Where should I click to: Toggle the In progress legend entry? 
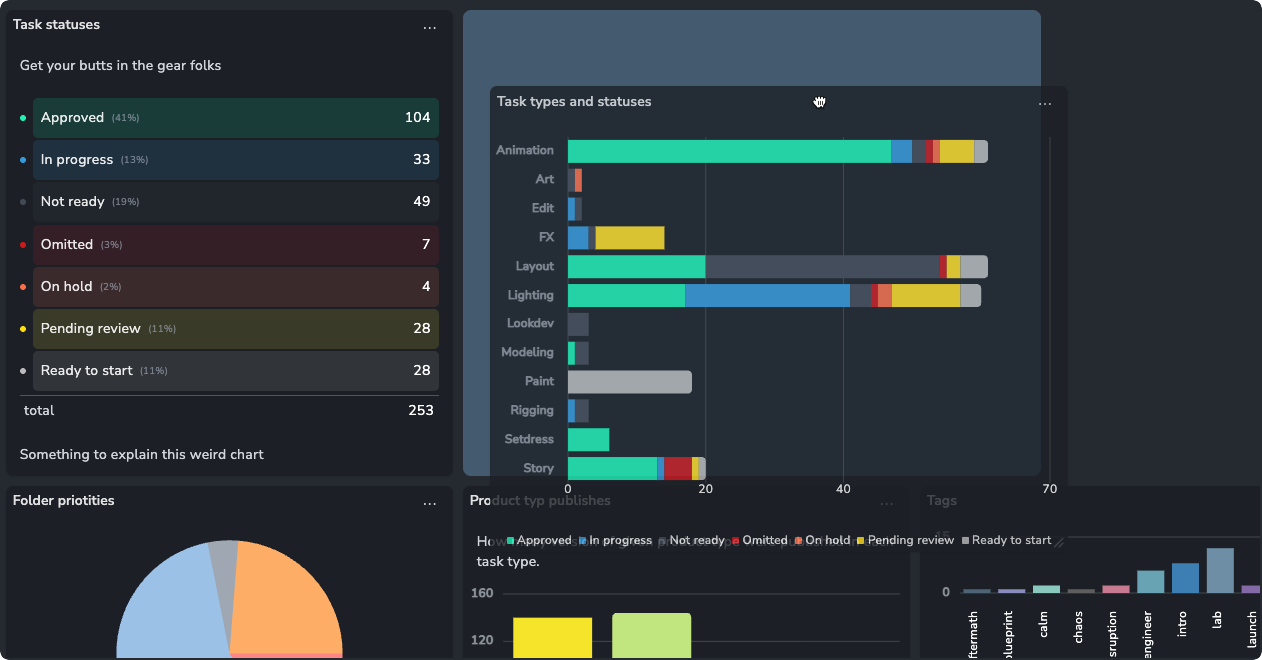point(615,540)
